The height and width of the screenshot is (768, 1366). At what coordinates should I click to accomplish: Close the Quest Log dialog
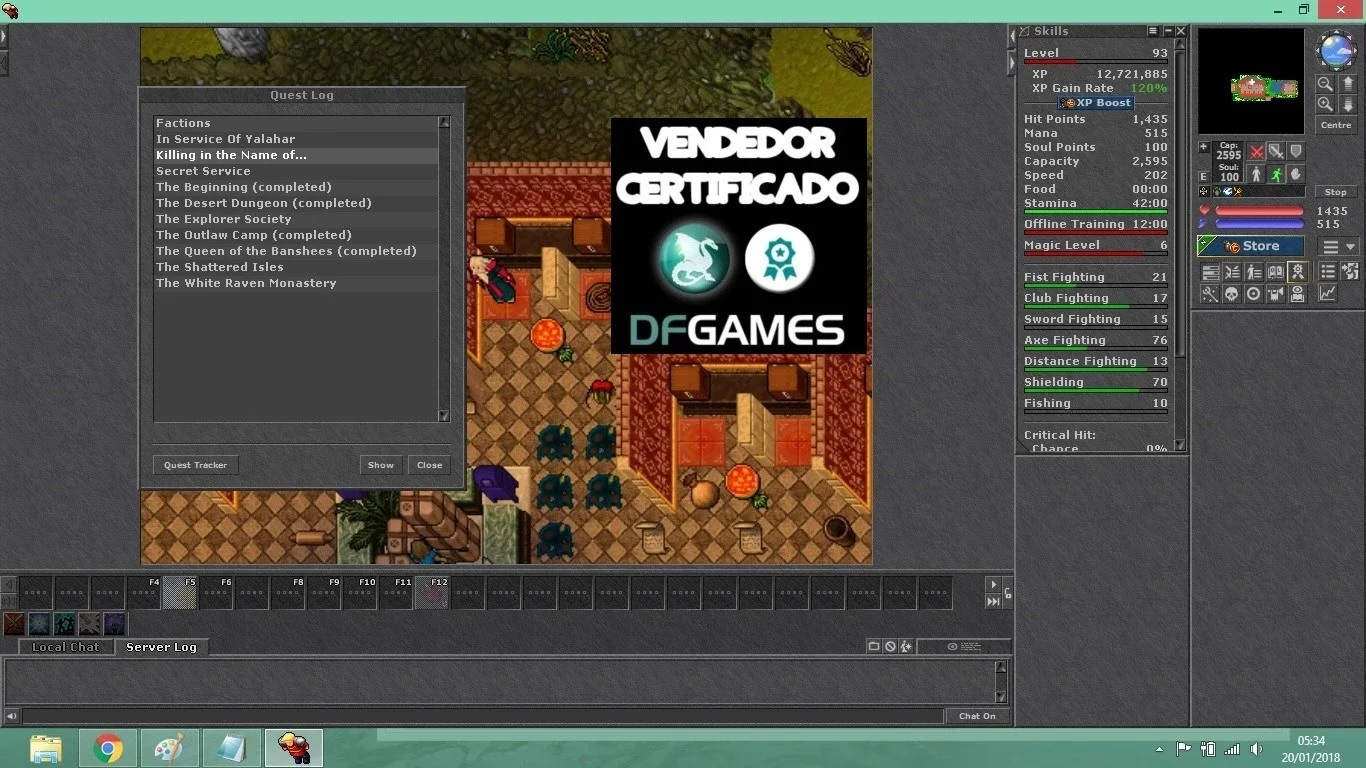(430, 465)
